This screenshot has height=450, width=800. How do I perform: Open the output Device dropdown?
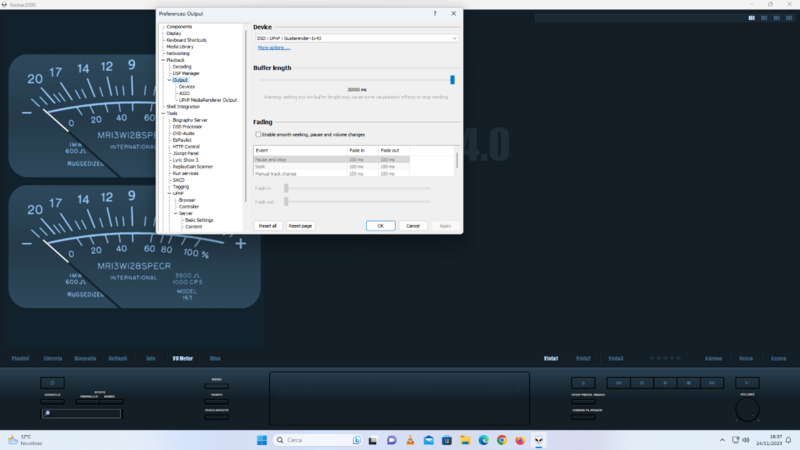point(355,38)
